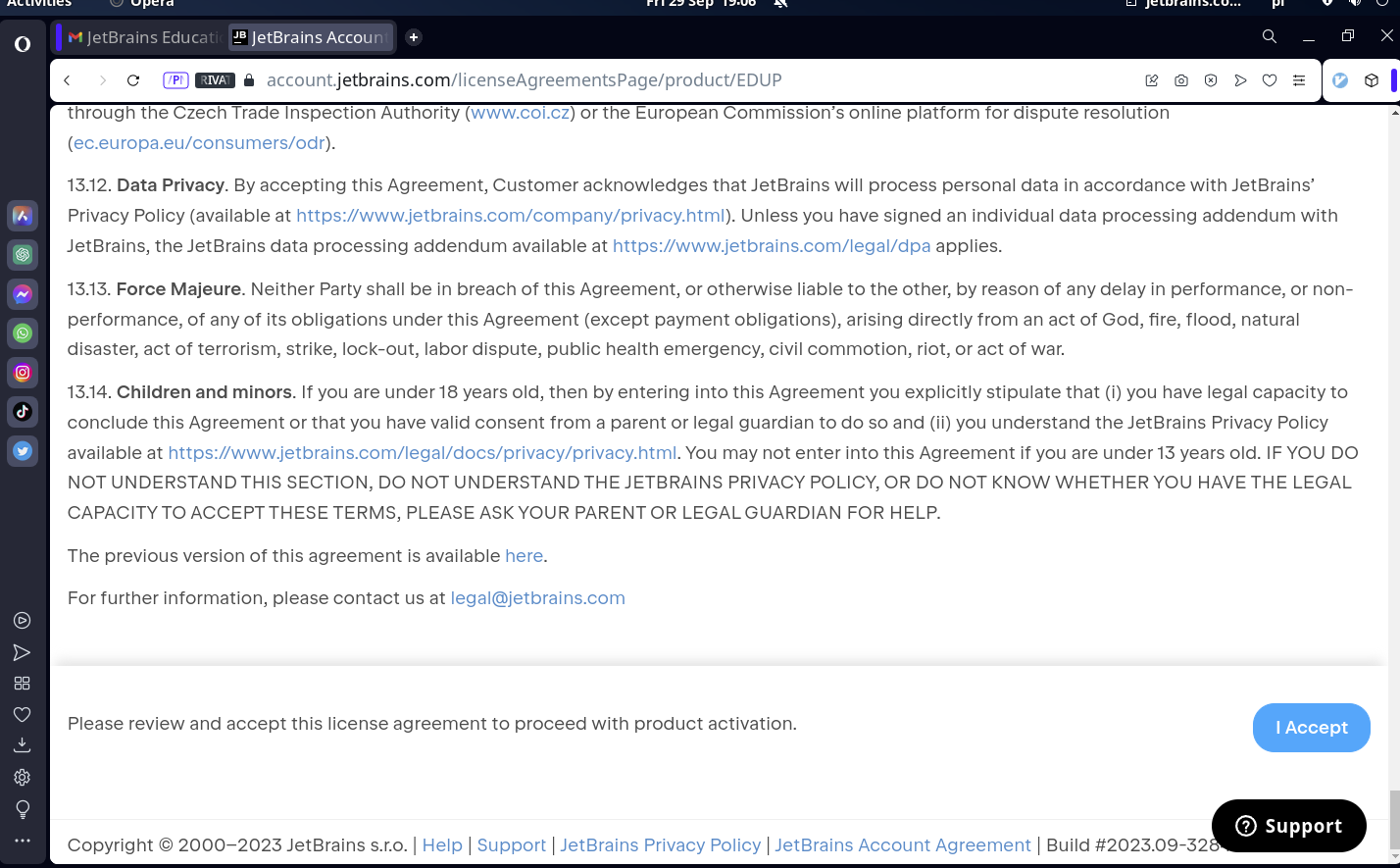Image resolution: width=1400 pixels, height=868 pixels.
Task: Open TikTok in sidebar
Action: pos(23,412)
